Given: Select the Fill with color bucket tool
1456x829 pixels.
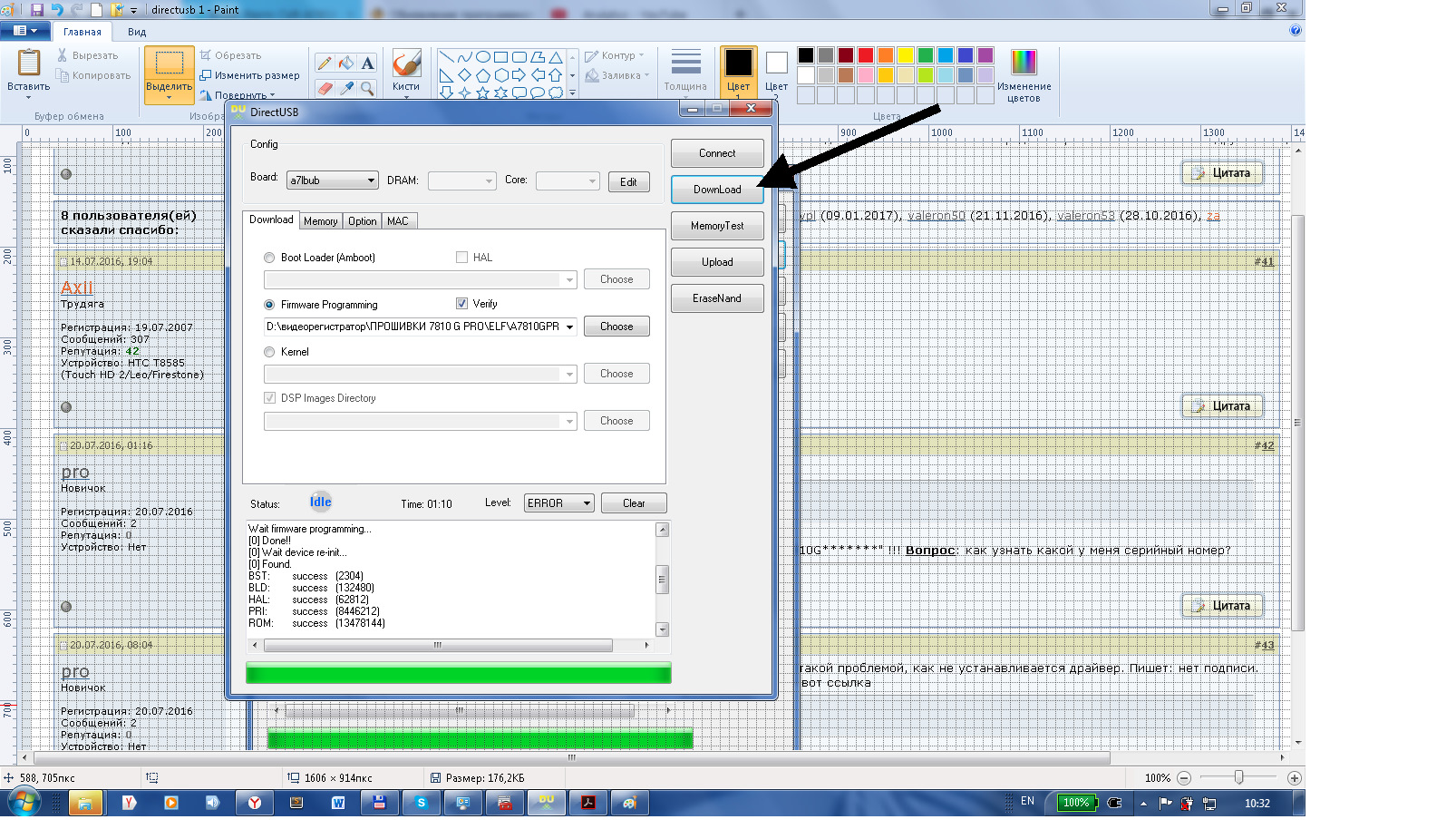Looking at the screenshot, I should click(346, 63).
